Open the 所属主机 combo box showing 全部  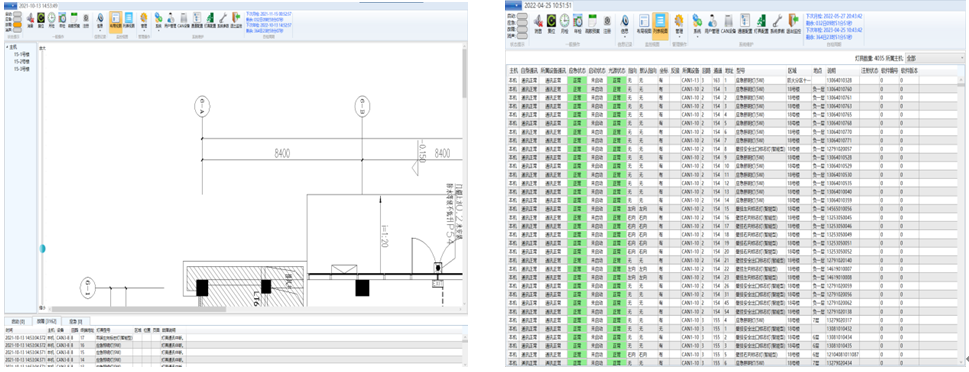(x=934, y=58)
